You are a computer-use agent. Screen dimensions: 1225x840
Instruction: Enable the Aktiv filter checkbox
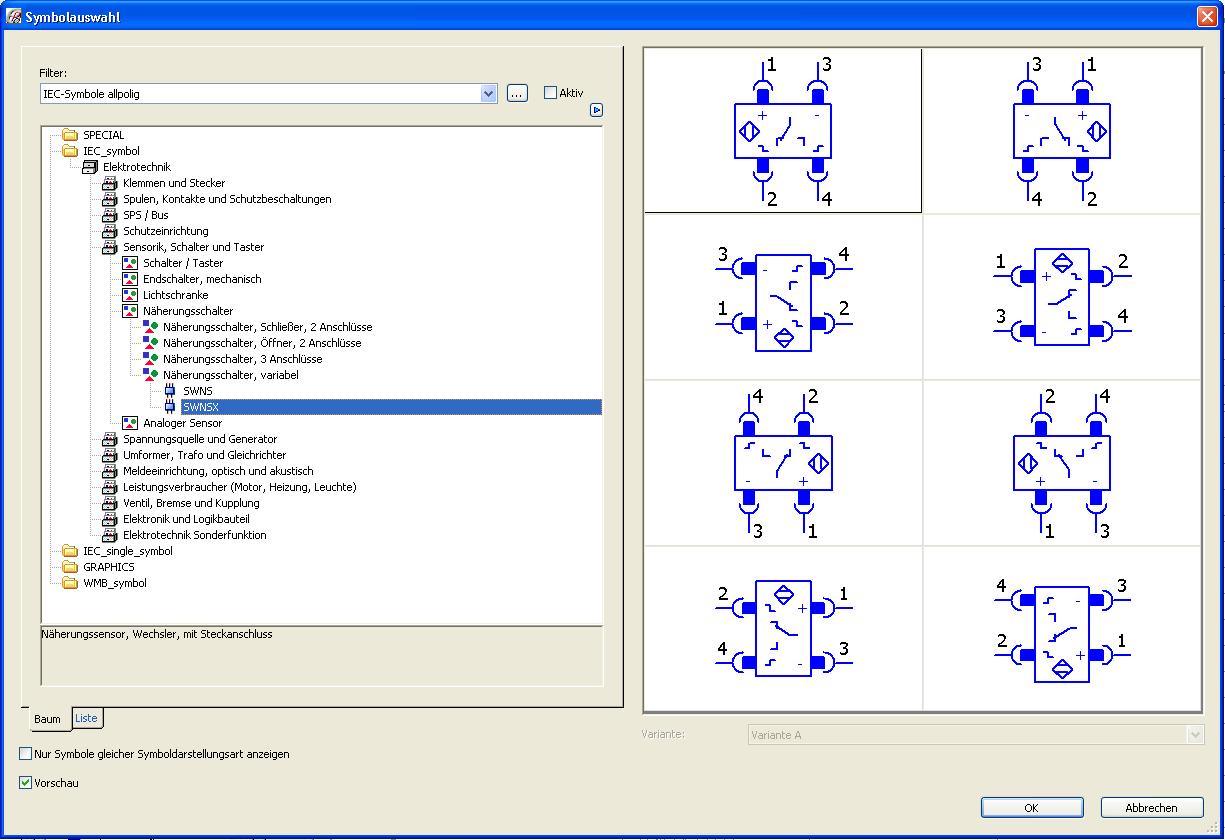pyautogui.click(x=550, y=93)
